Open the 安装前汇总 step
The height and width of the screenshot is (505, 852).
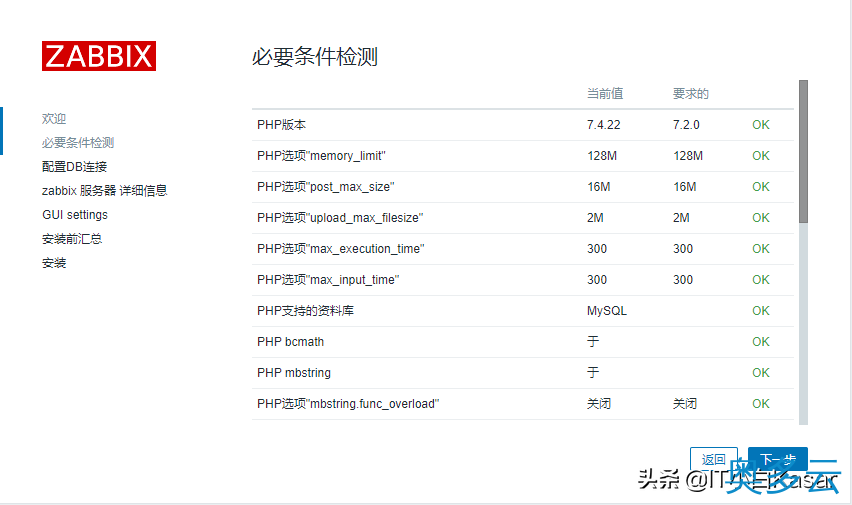72,239
